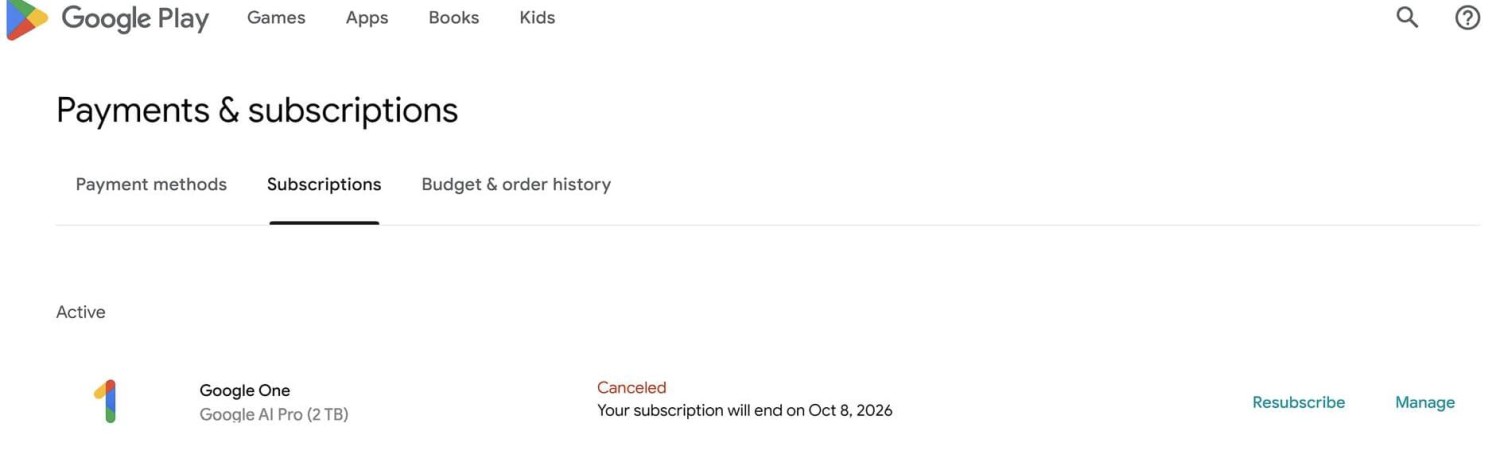Resubscribe to Google One

click(x=1298, y=402)
